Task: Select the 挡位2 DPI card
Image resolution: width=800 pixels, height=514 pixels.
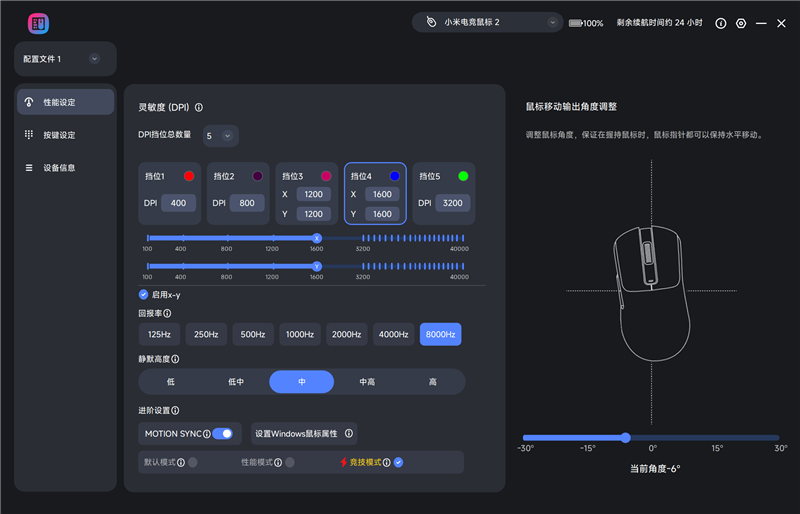Action: (238, 193)
